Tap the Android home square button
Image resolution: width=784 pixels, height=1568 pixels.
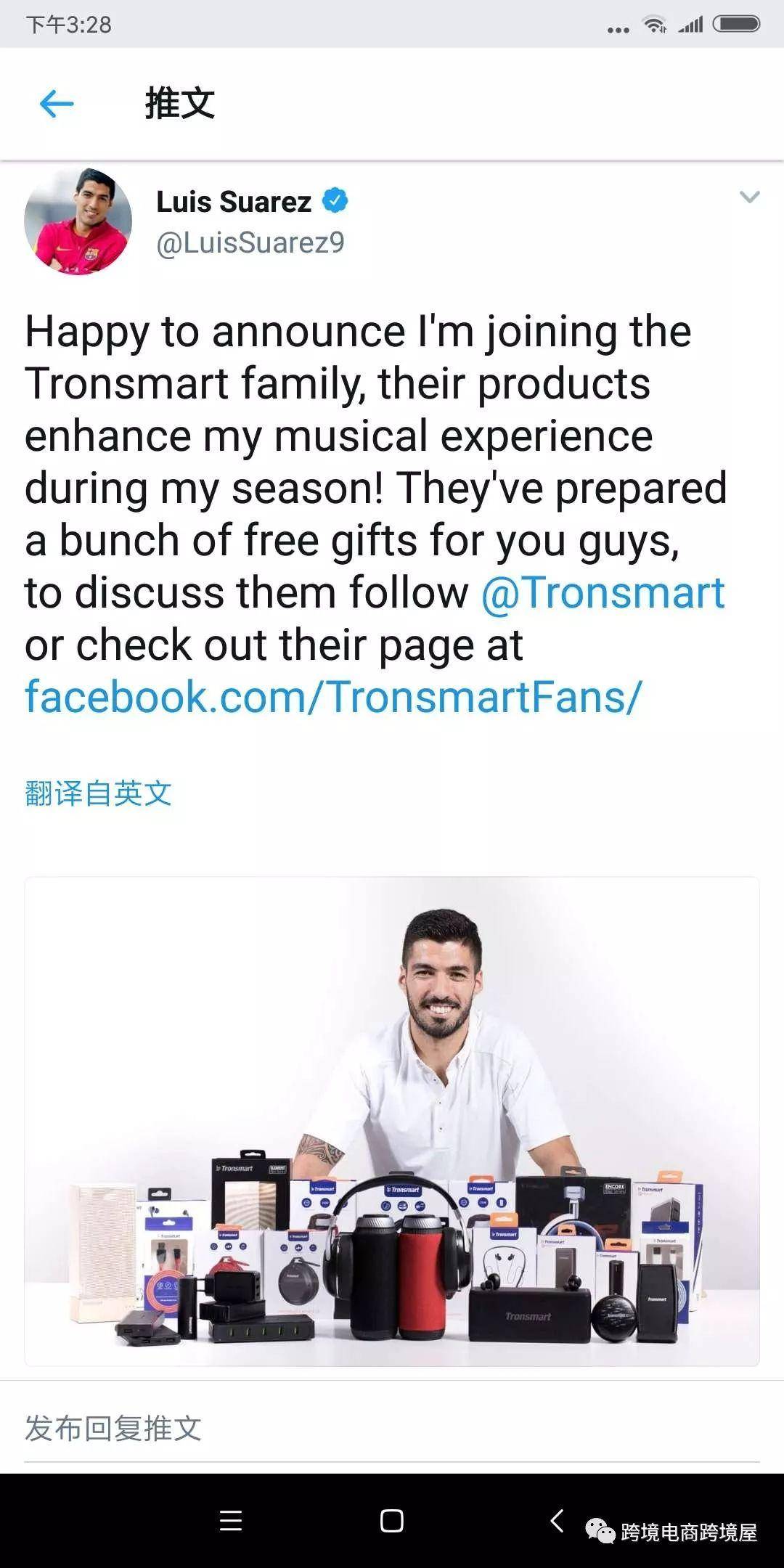(392, 1521)
